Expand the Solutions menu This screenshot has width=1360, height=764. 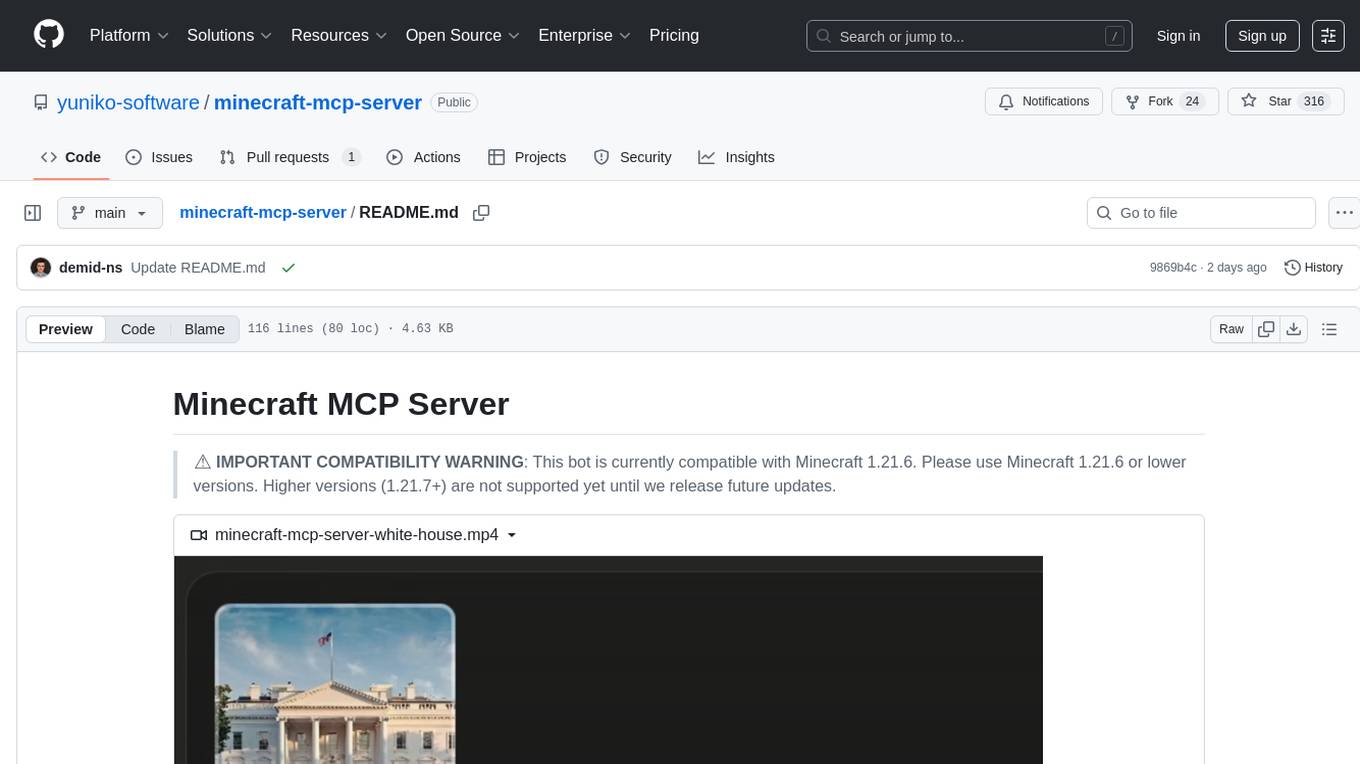point(230,35)
